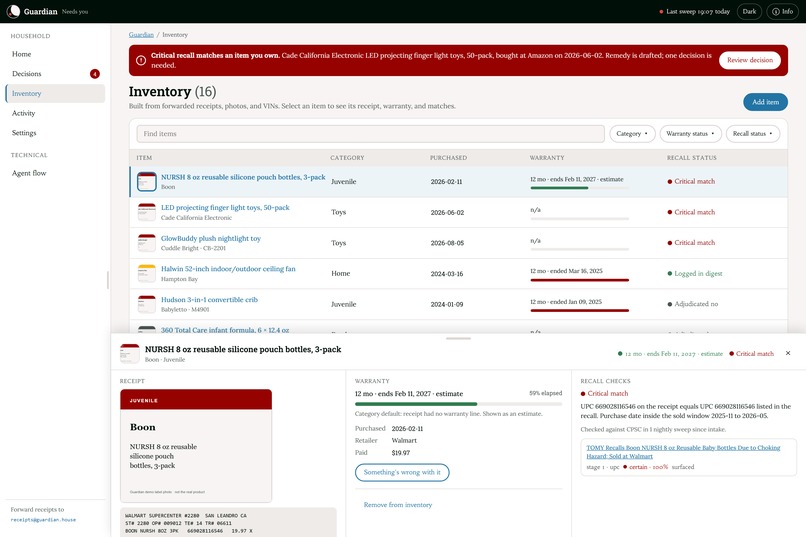This screenshot has height=537, width=806.
Task: Open Hudson 3-in-1 convertible crib item
Action: point(209,300)
